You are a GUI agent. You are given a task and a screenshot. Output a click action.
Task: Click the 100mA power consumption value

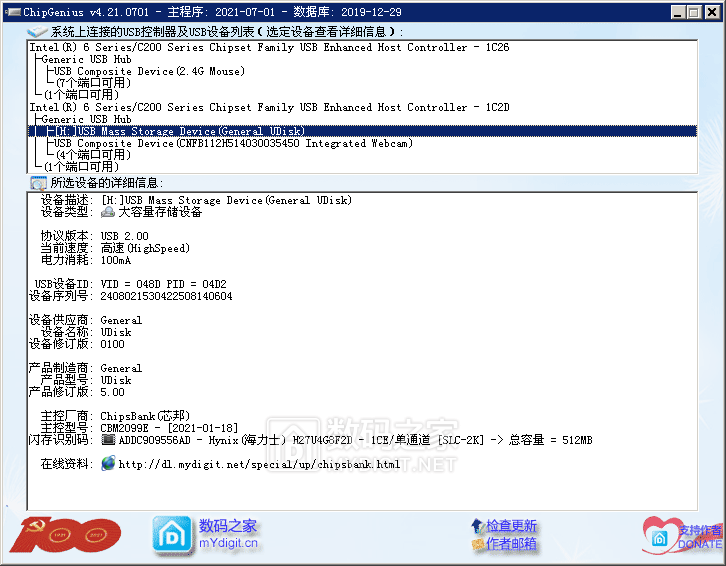point(116,260)
